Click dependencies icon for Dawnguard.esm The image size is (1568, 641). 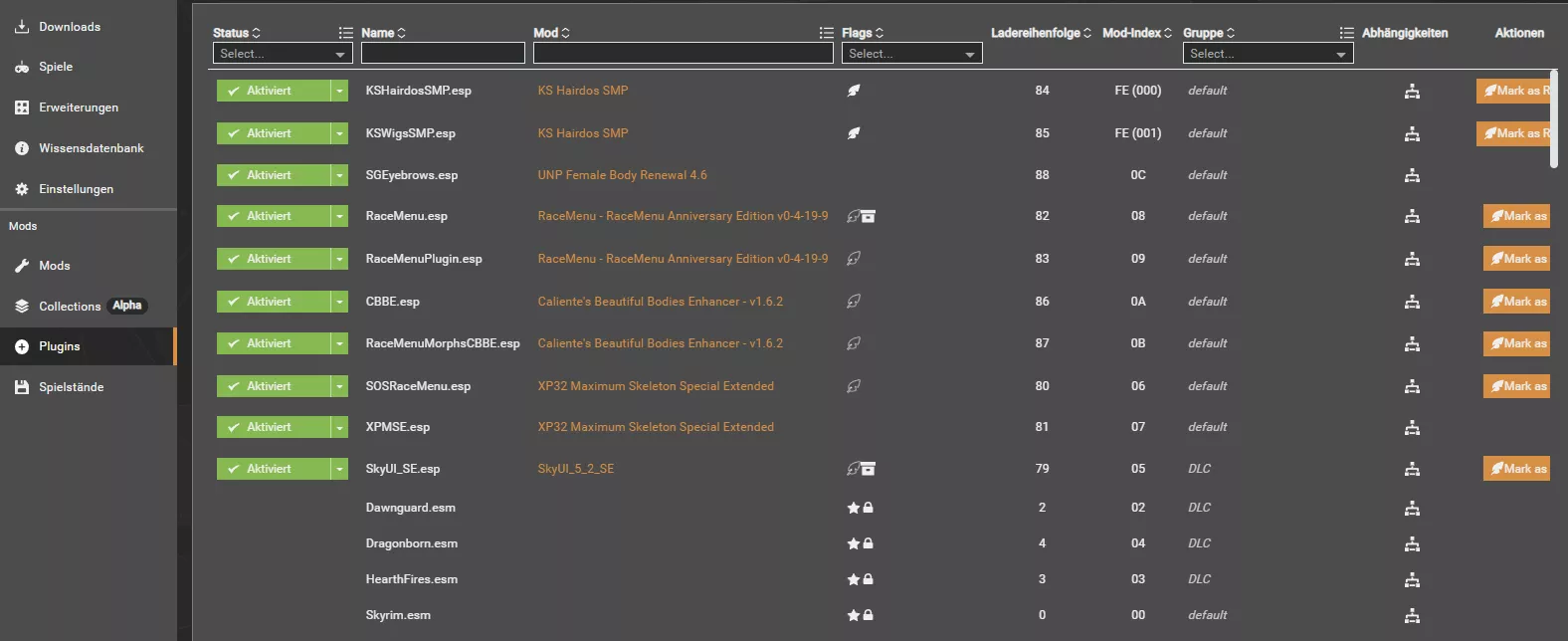1412,509
